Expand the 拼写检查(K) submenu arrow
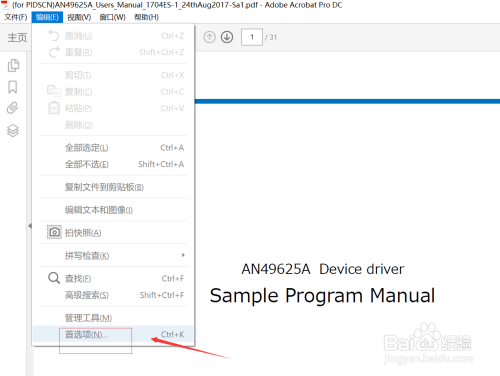The height and width of the screenshot is (376, 500). point(183,255)
